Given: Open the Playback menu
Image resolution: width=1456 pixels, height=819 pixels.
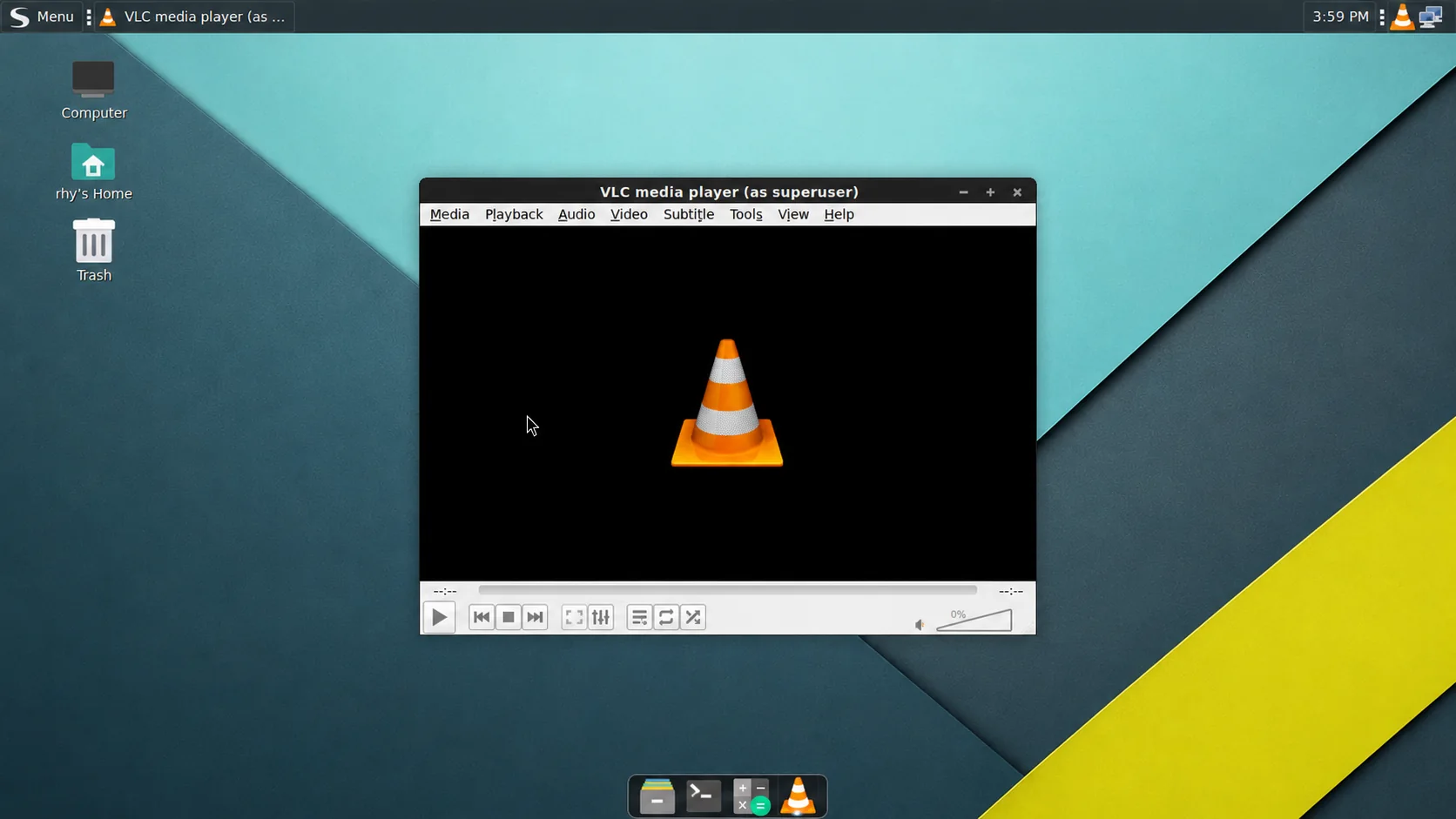Looking at the screenshot, I should click(x=514, y=214).
